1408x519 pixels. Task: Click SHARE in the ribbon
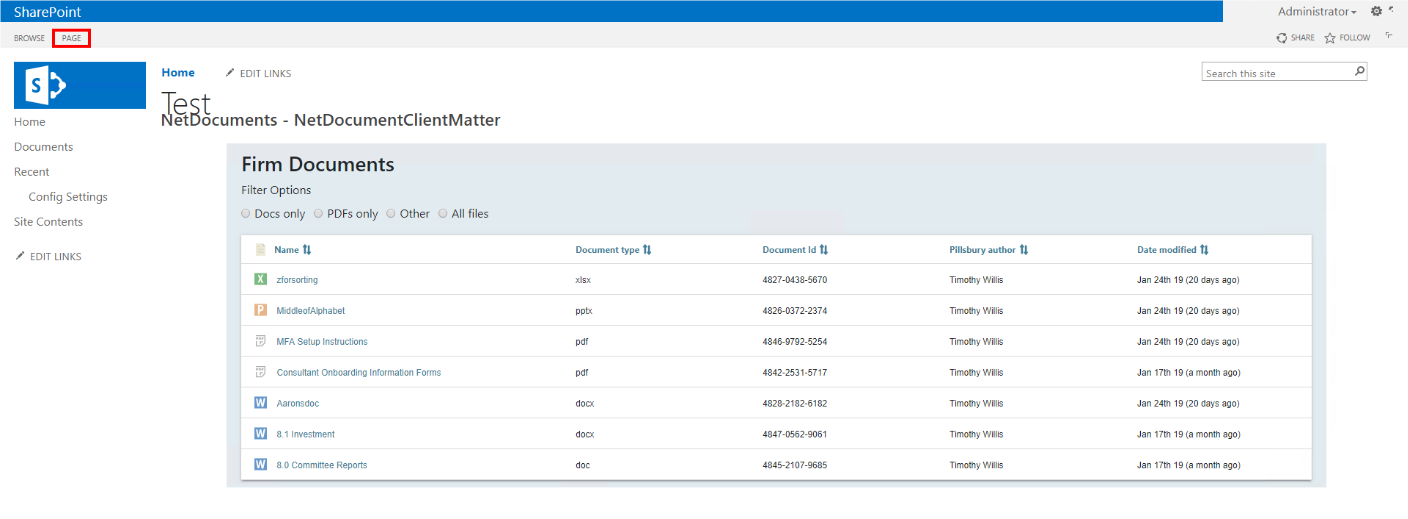pos(1303,38)
